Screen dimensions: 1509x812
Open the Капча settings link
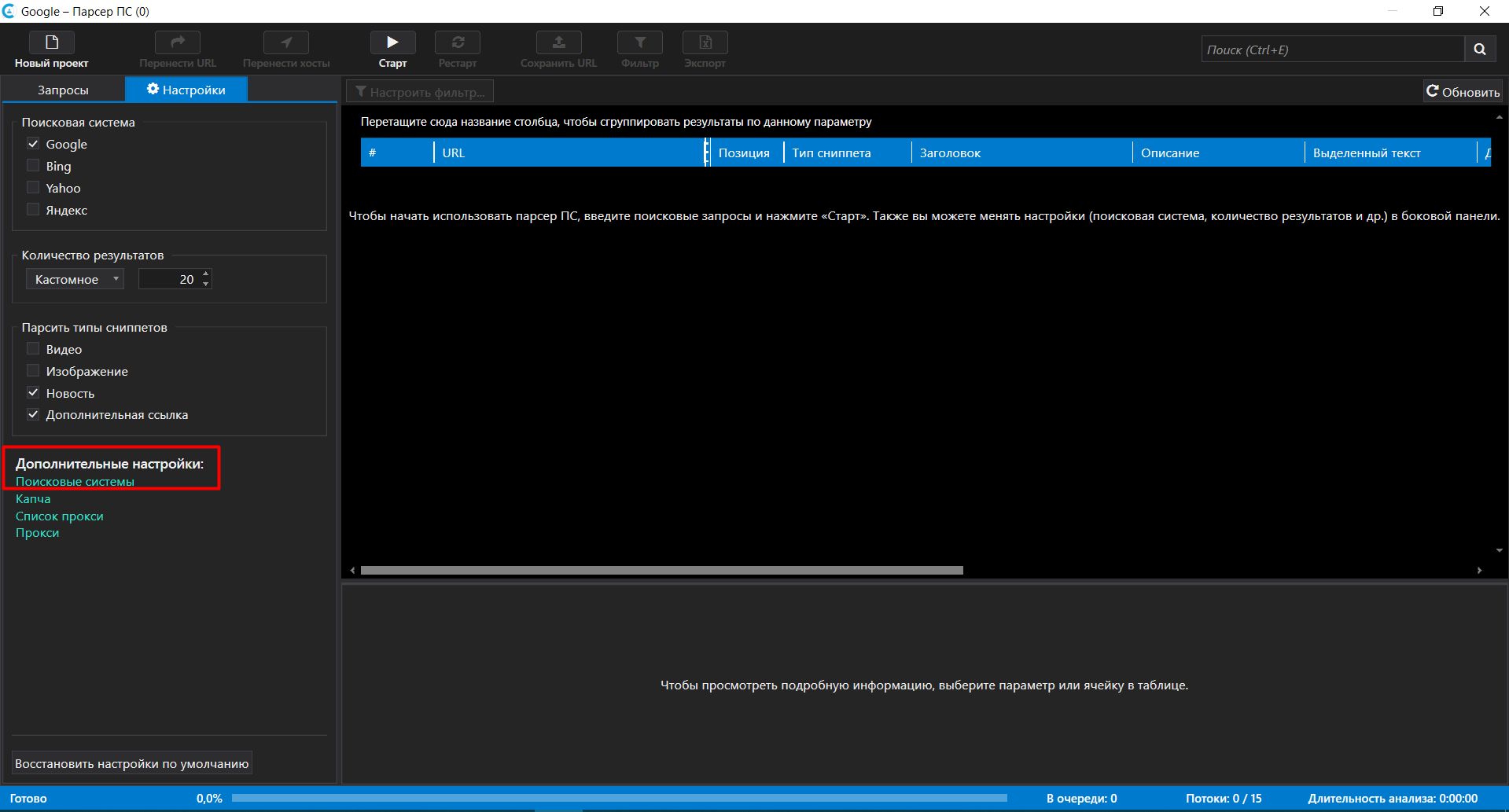pos(33,498)
